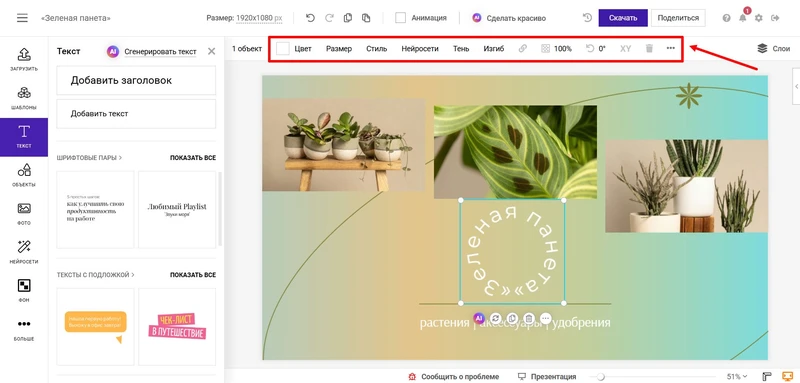Show all Шрифтовые пары
The height and width of the screenshot is (383, 800).
click(x=193, y=158)
